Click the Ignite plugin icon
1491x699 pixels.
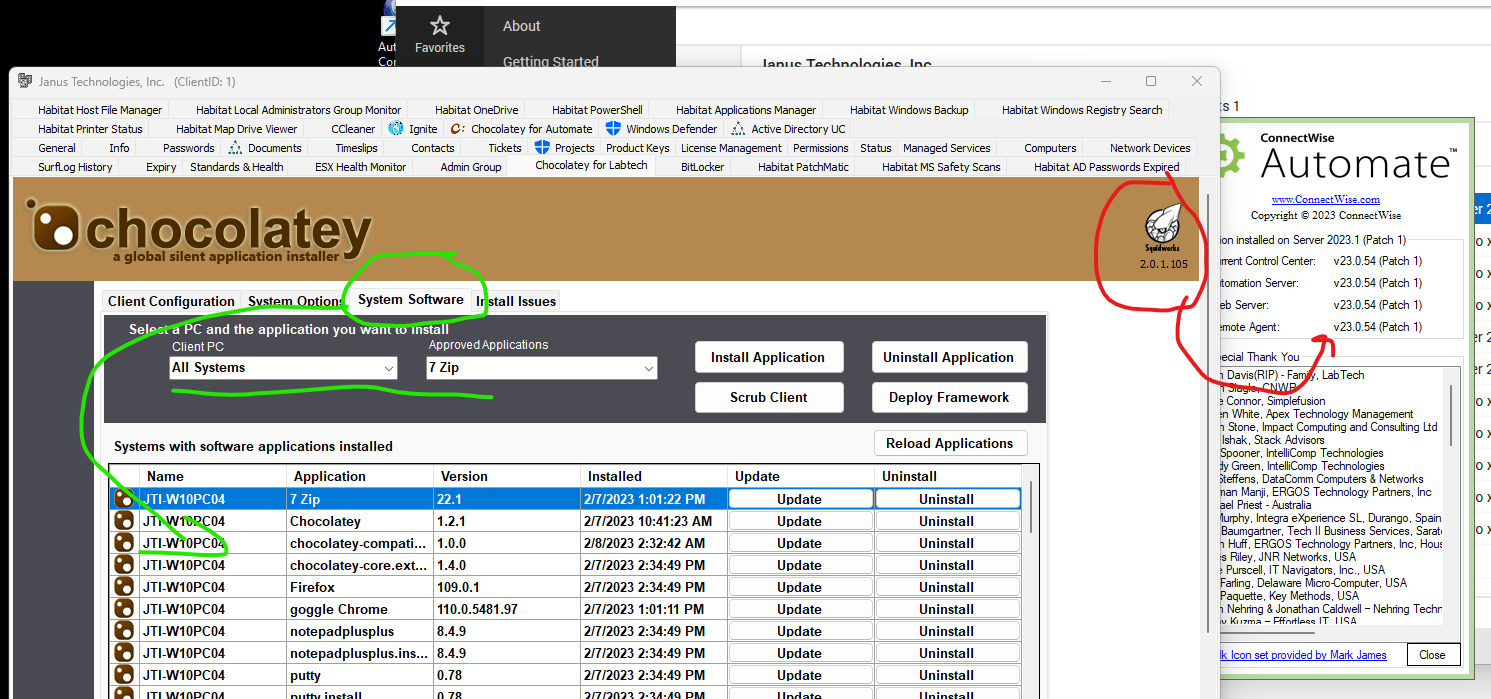pyautogui.click(x=394, y=128)
